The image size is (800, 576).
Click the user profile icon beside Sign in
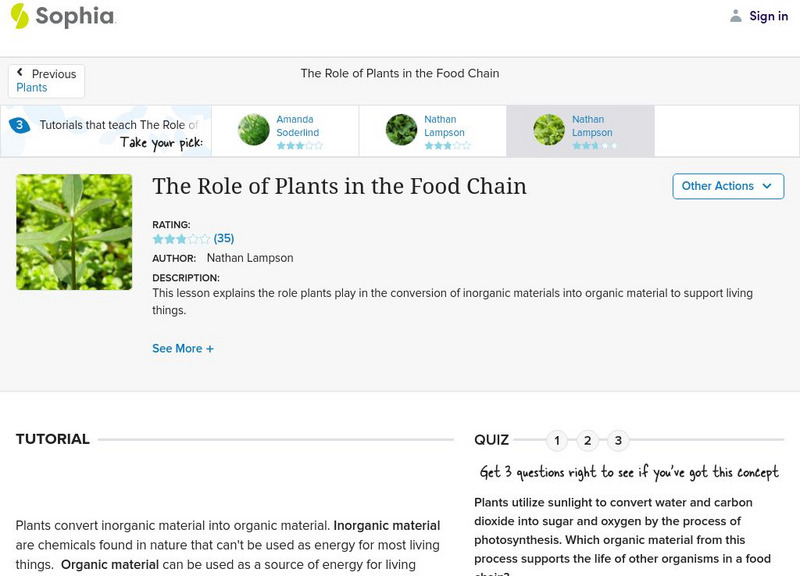(736, 16)
